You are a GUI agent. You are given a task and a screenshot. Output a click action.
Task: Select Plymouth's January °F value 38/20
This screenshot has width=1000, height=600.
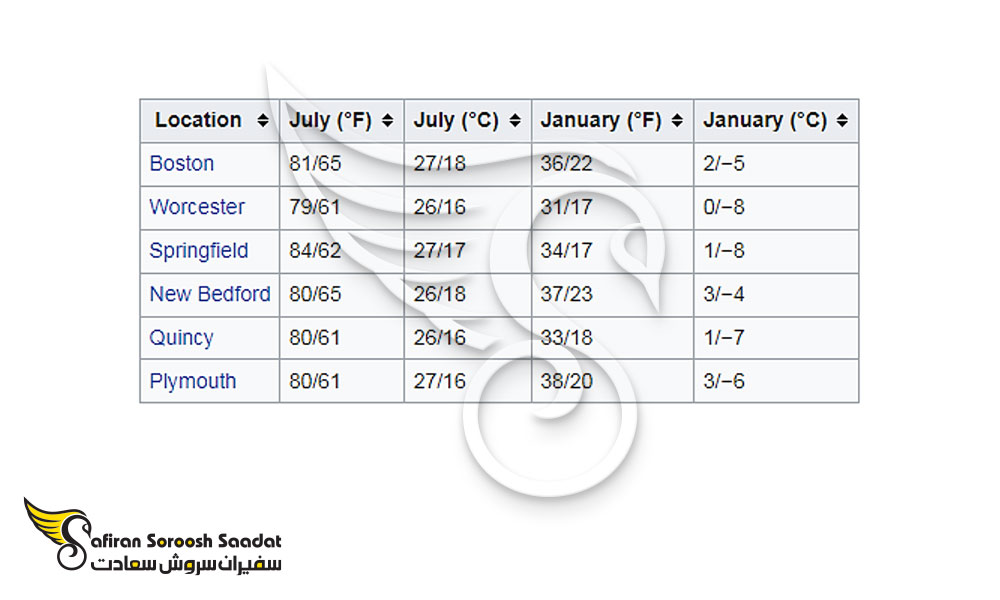566,381
